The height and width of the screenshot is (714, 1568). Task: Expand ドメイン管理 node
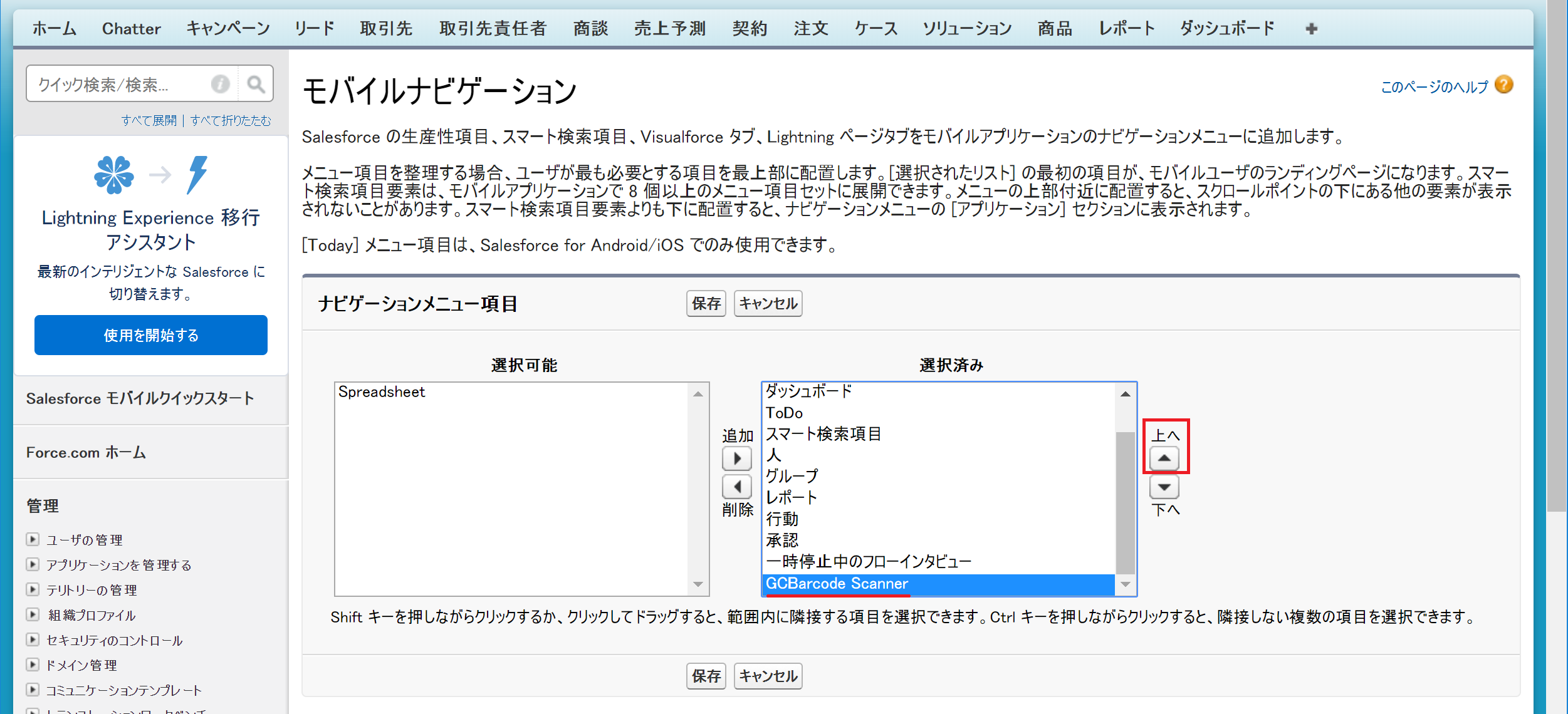[33, 665]
